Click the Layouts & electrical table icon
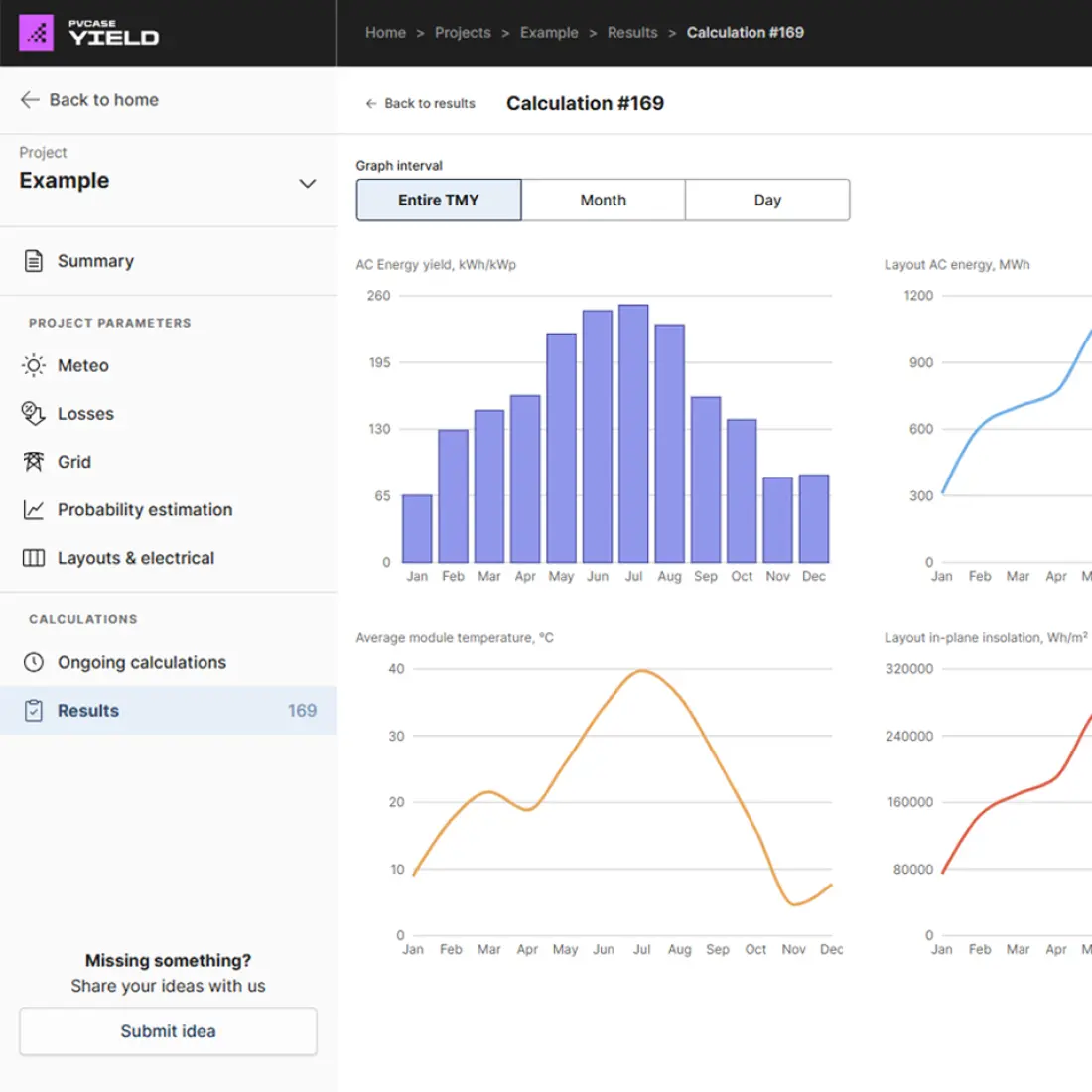This screenshot has height=1092, width=1092. pyautogui.click(x=33, y=557)
